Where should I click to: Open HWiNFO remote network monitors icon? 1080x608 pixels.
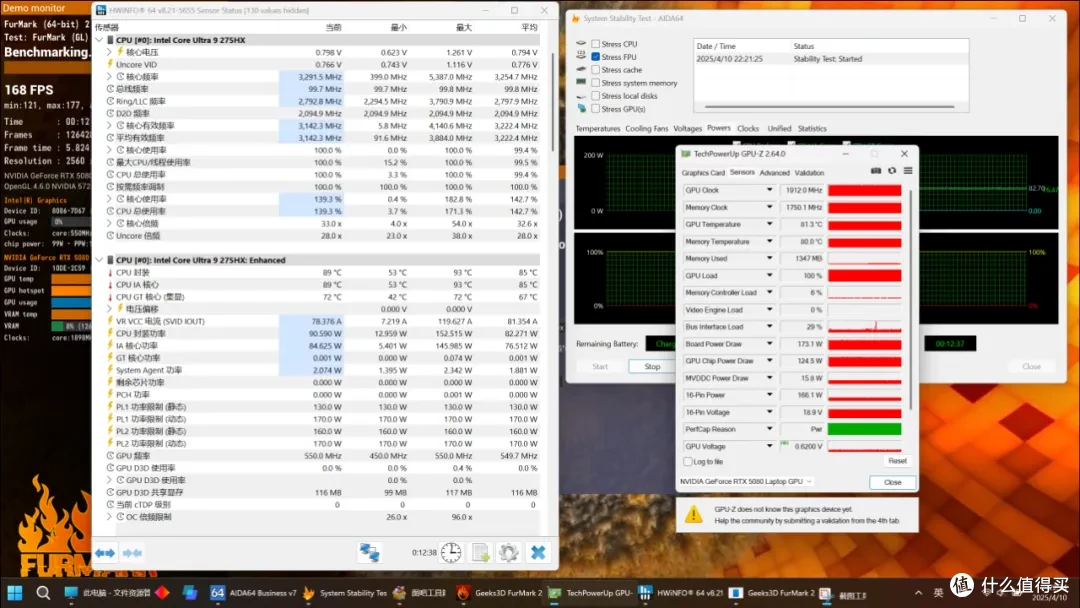point(369,552)
